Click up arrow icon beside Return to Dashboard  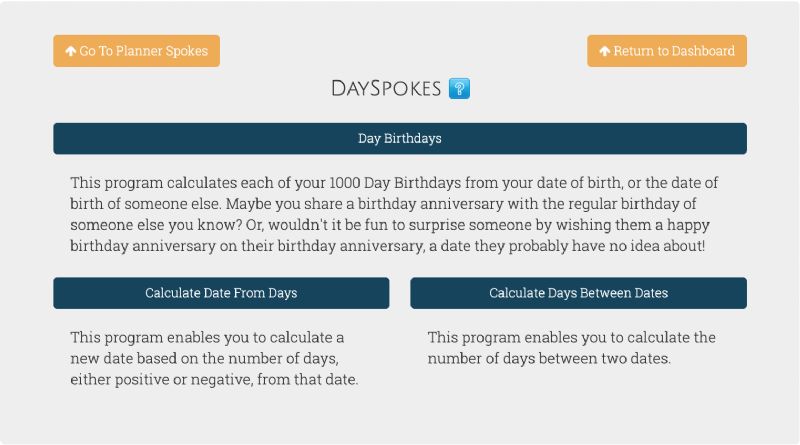605,51
